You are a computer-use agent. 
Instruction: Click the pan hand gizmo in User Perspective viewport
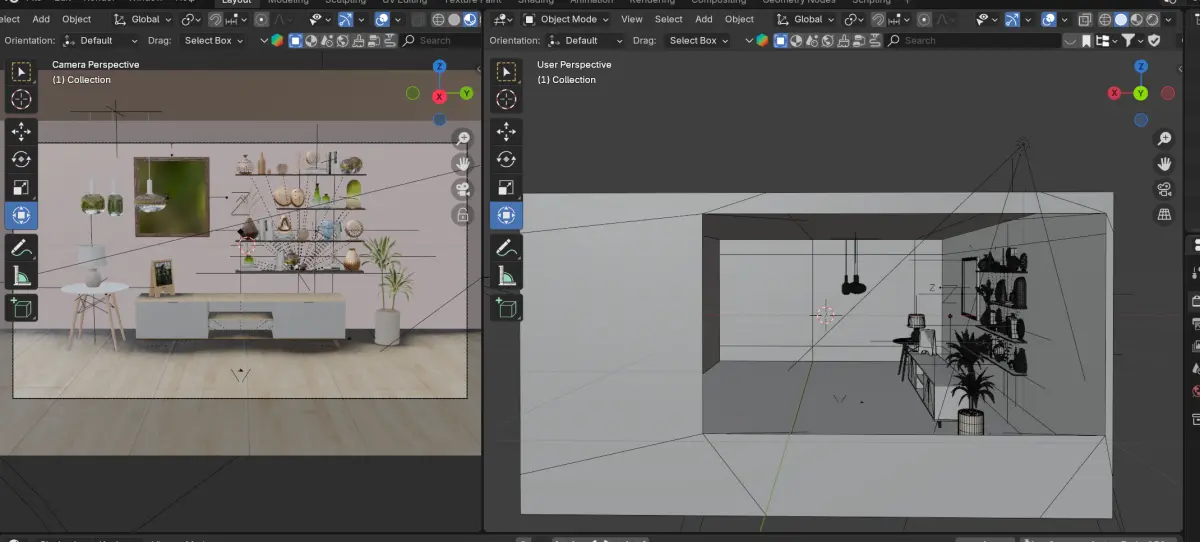point(1164,163)
